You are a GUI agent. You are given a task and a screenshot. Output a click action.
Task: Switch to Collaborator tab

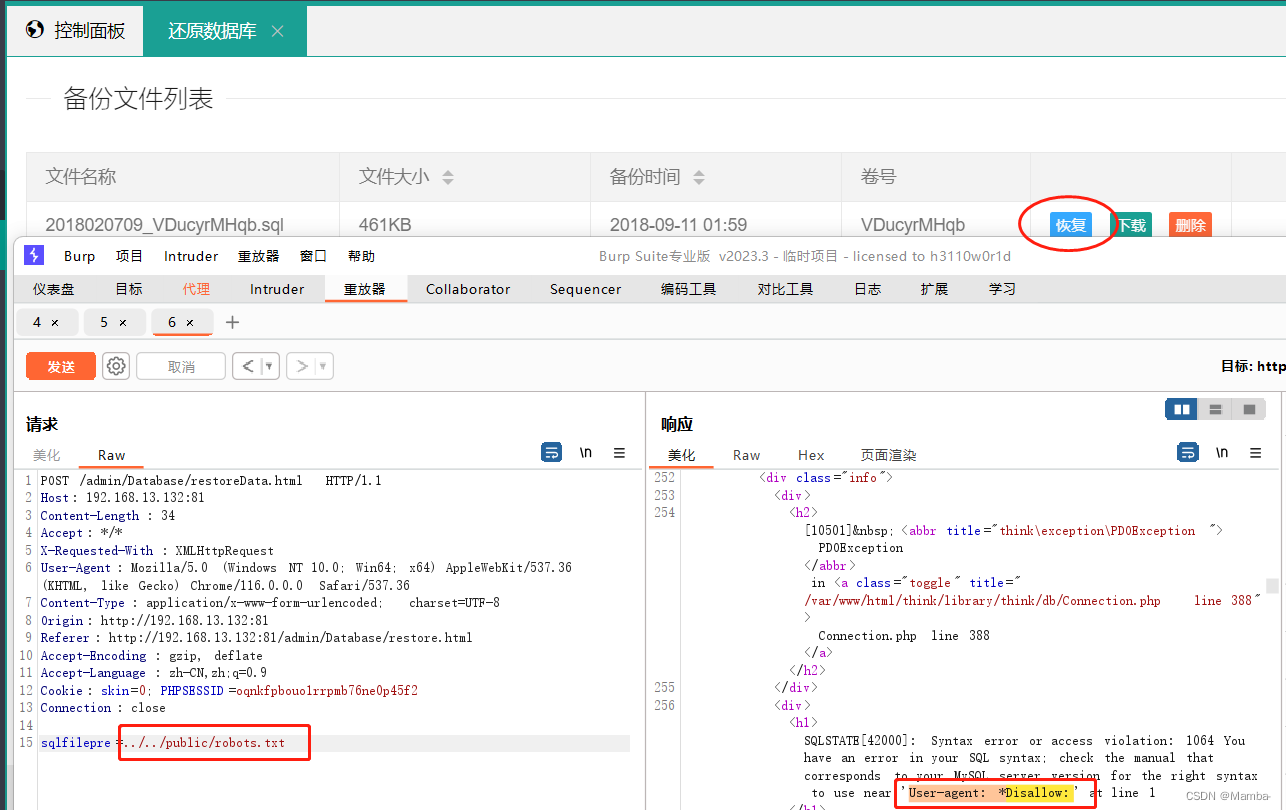(x=468, y=289)
